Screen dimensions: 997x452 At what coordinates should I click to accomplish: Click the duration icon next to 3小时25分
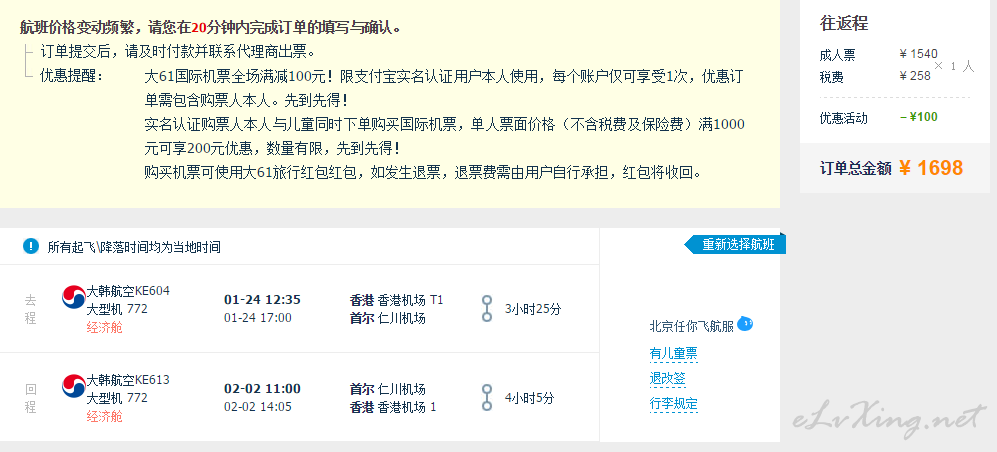tap(487, 308)
